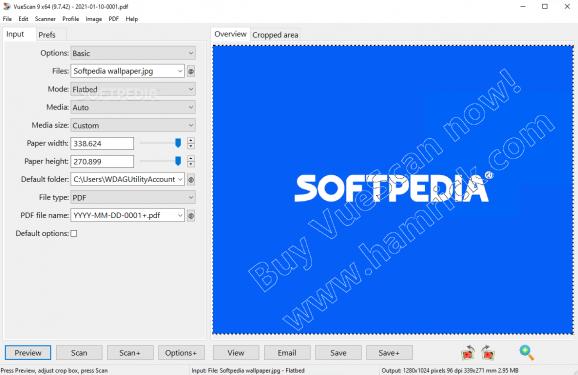The height and width of the screenshot is (375, 578).
Task: Click status text 'Press Preview, adjust crop box'
Action: tap(55, 371)
